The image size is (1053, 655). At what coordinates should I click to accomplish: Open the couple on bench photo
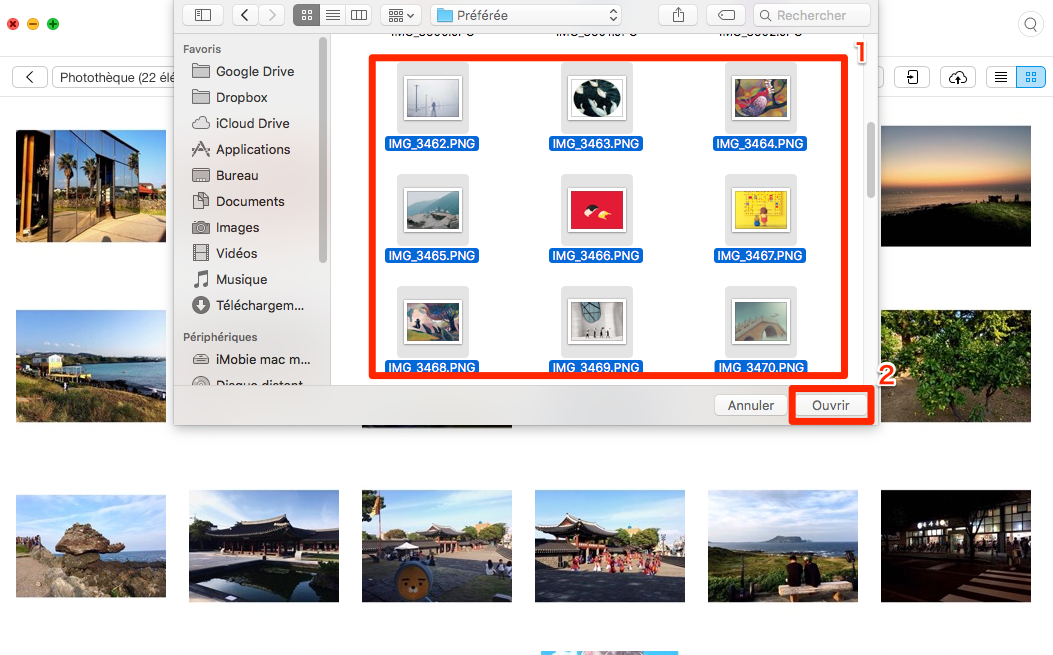click(x=783, y=546)
